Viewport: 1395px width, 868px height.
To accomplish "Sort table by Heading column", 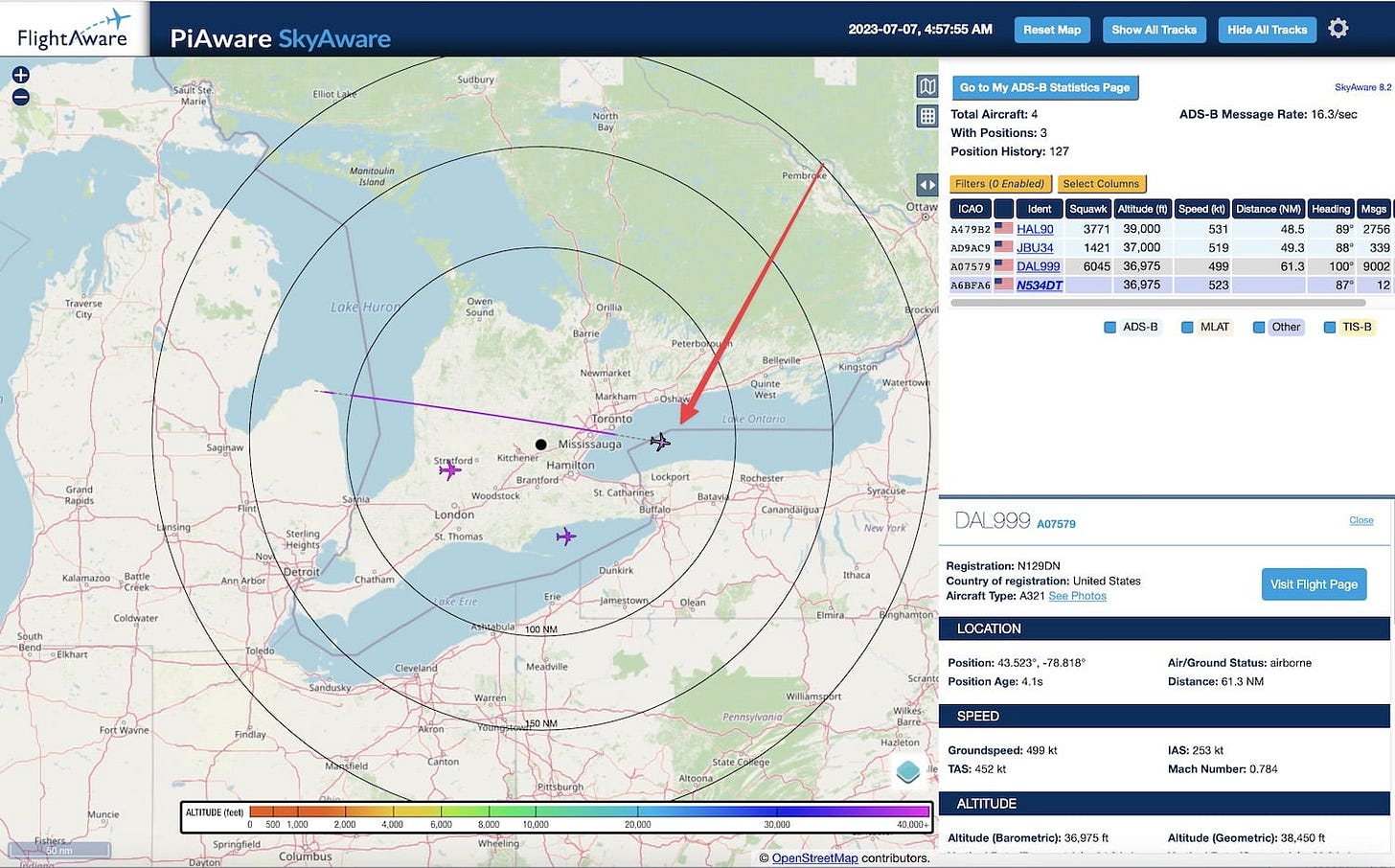I will tap(1331, 209).
